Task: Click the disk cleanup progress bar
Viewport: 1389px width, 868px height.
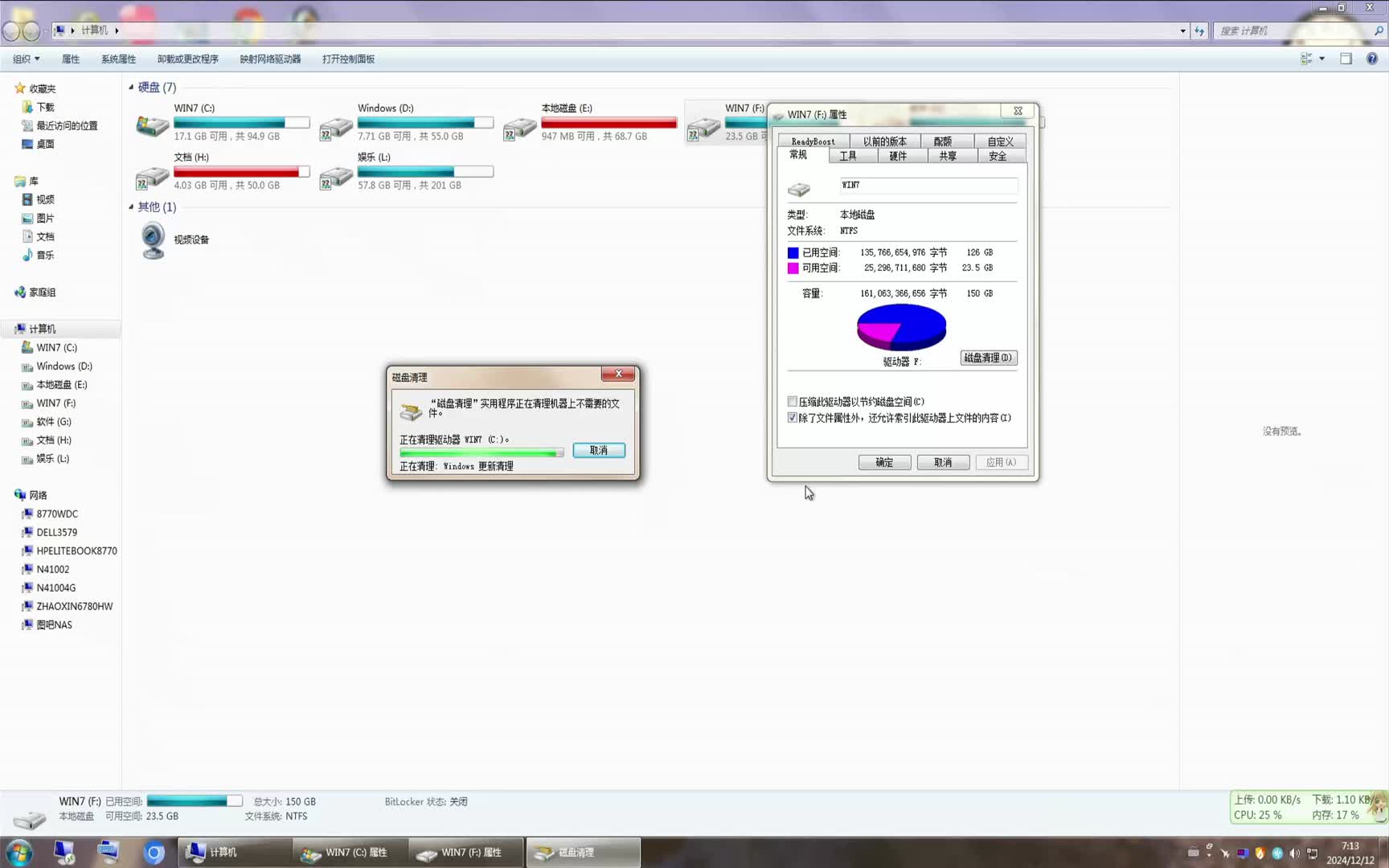Action: 481,453
